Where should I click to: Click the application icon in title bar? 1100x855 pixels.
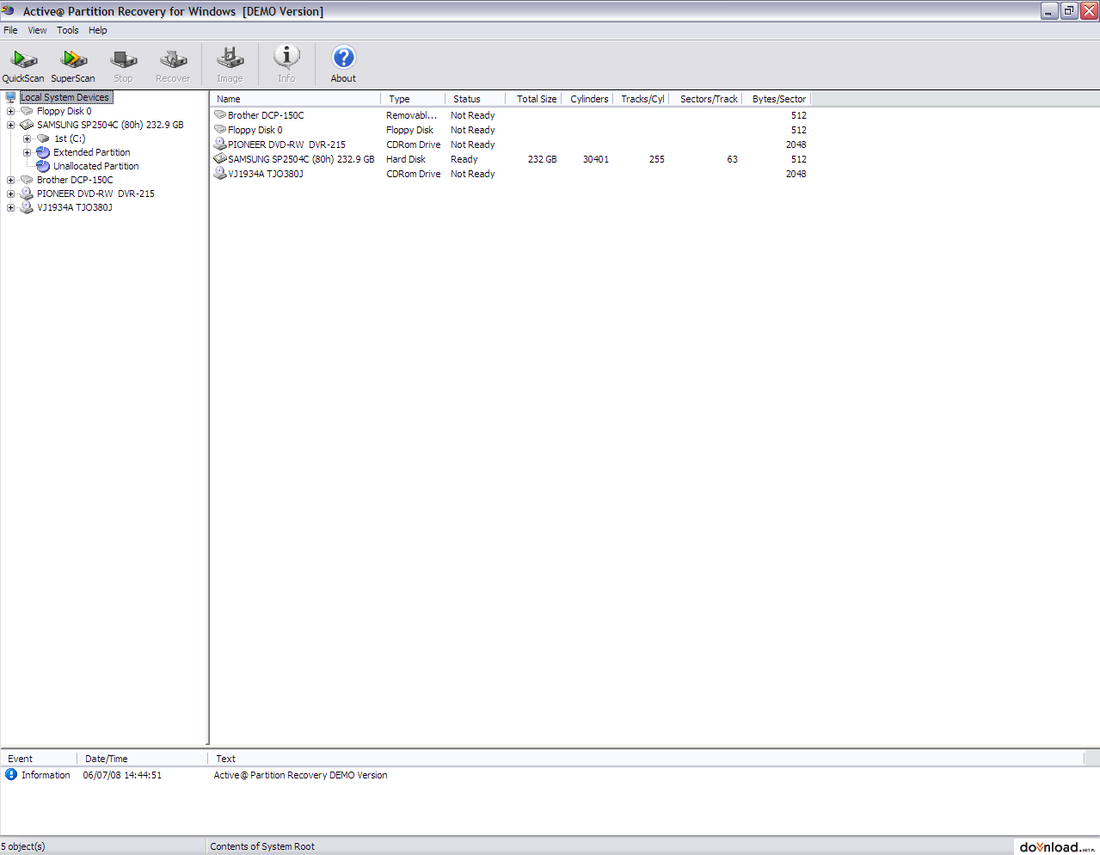8,11
